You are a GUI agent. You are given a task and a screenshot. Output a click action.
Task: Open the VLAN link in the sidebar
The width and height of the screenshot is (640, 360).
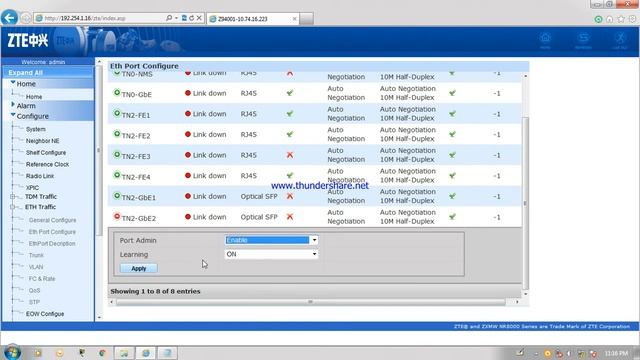pyautogui.click(x=36, y=267)
